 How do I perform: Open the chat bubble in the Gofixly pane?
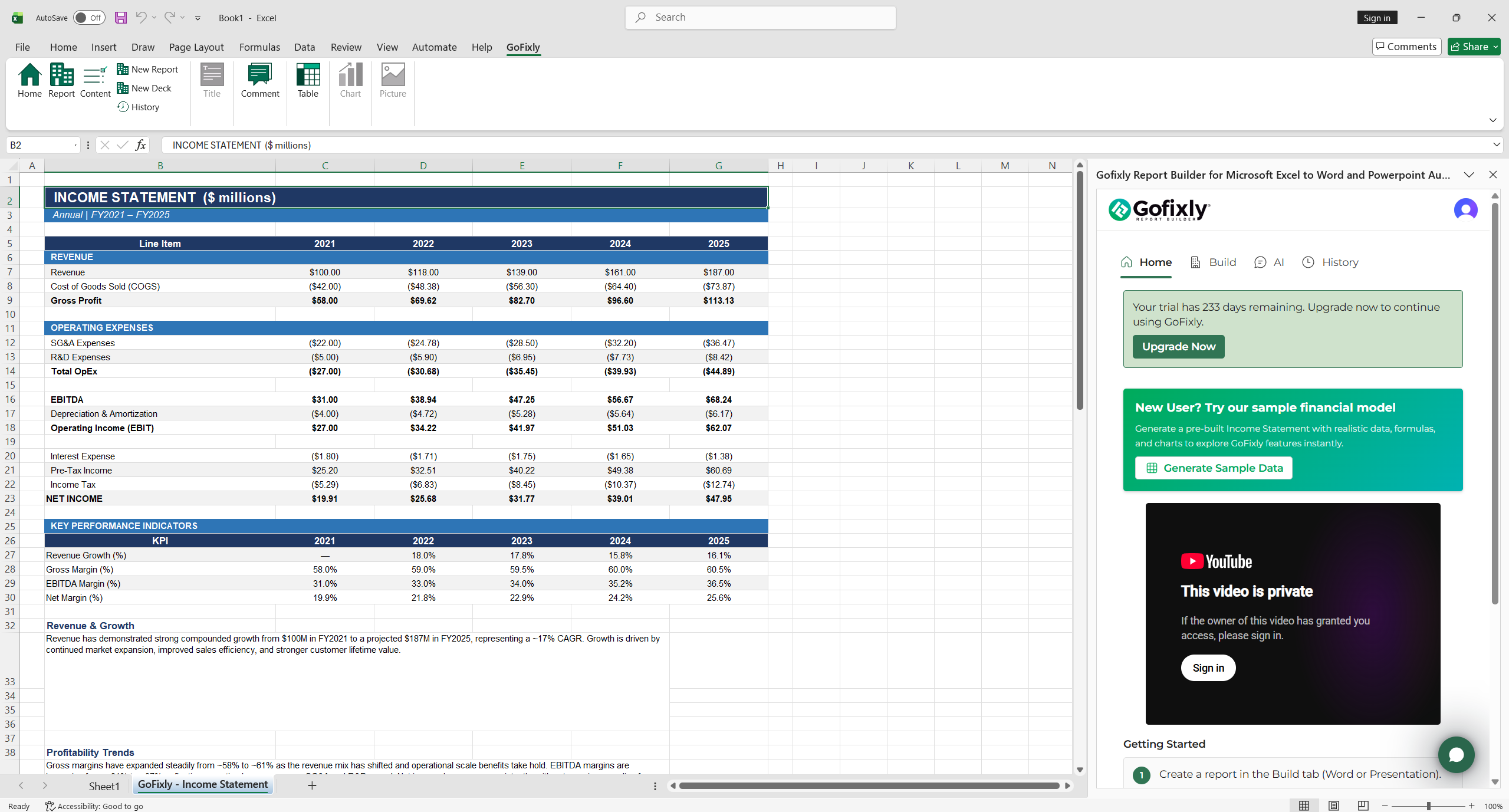(1456, 755)
